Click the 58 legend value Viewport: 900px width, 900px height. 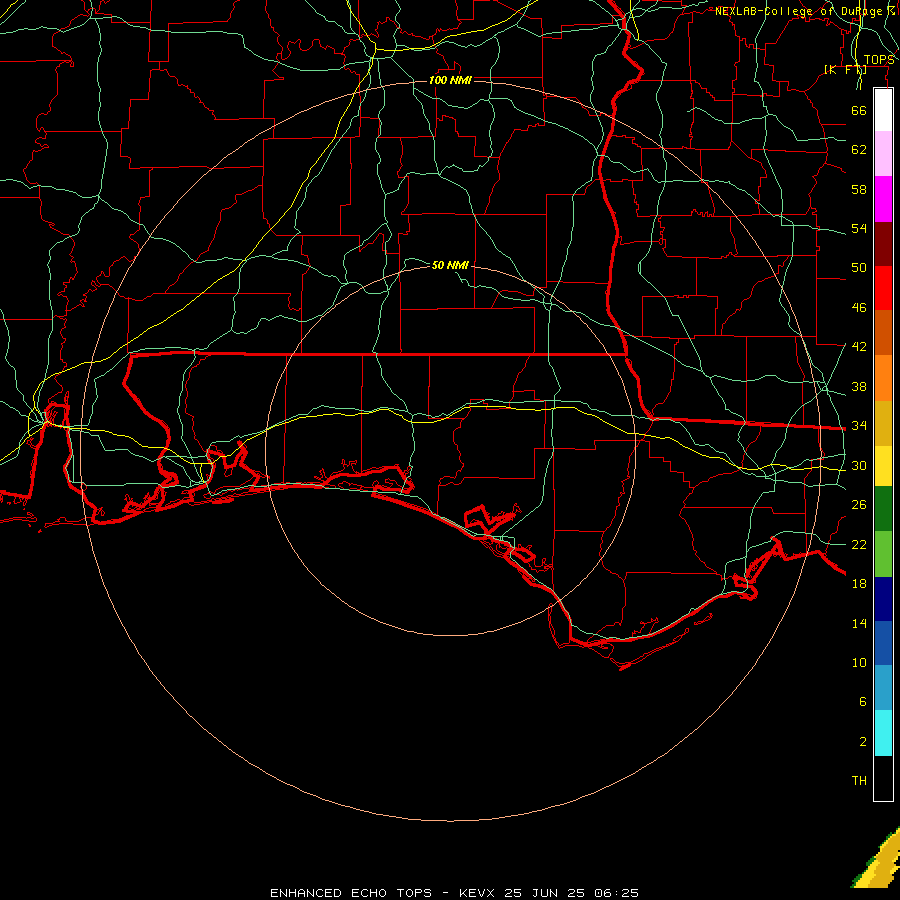point(859,189)
